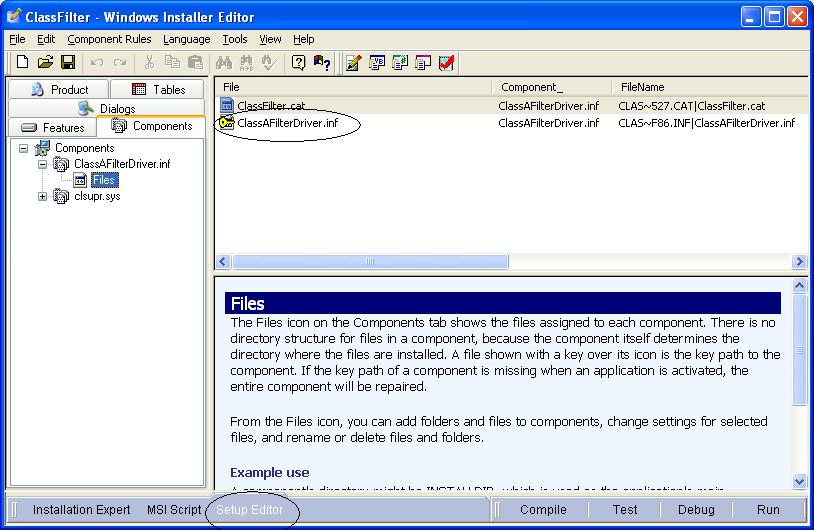This screenshot has height=530, width=814.
Task: Click the Paste clipboard icon
Action: point(195,62)
